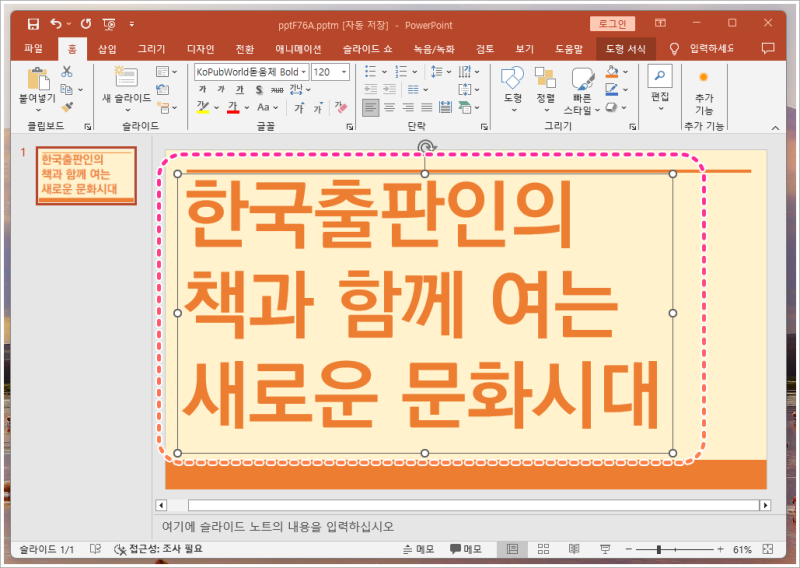Click the accessibility check status icon
The width and height of the screenshot is (800, 568).
(120, 549)
